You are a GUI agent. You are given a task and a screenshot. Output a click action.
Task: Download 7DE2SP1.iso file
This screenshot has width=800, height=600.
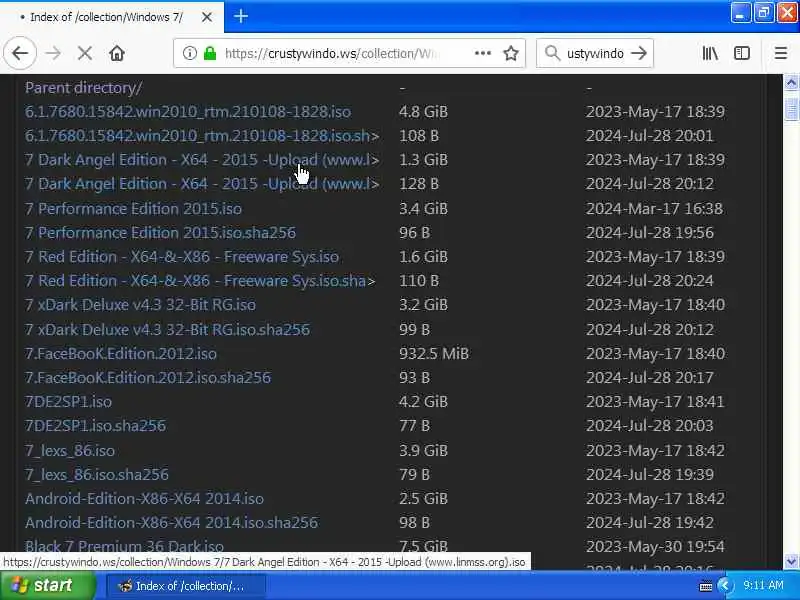pyautogui.click(x=68, y=402)
